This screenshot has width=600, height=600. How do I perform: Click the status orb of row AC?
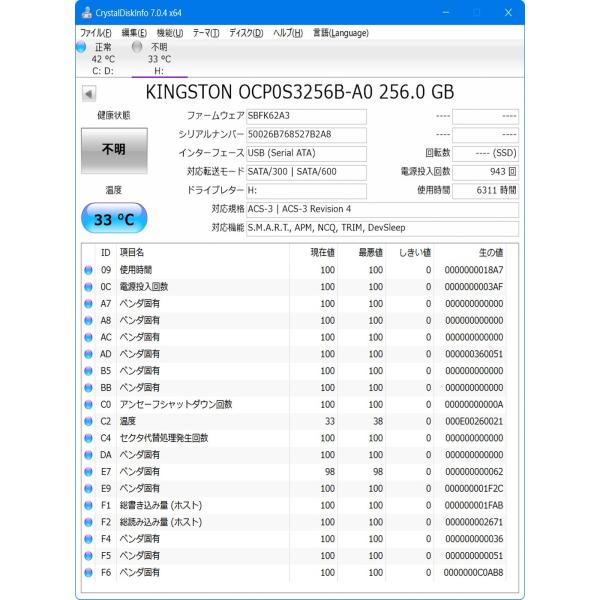(x=88, y=338)
